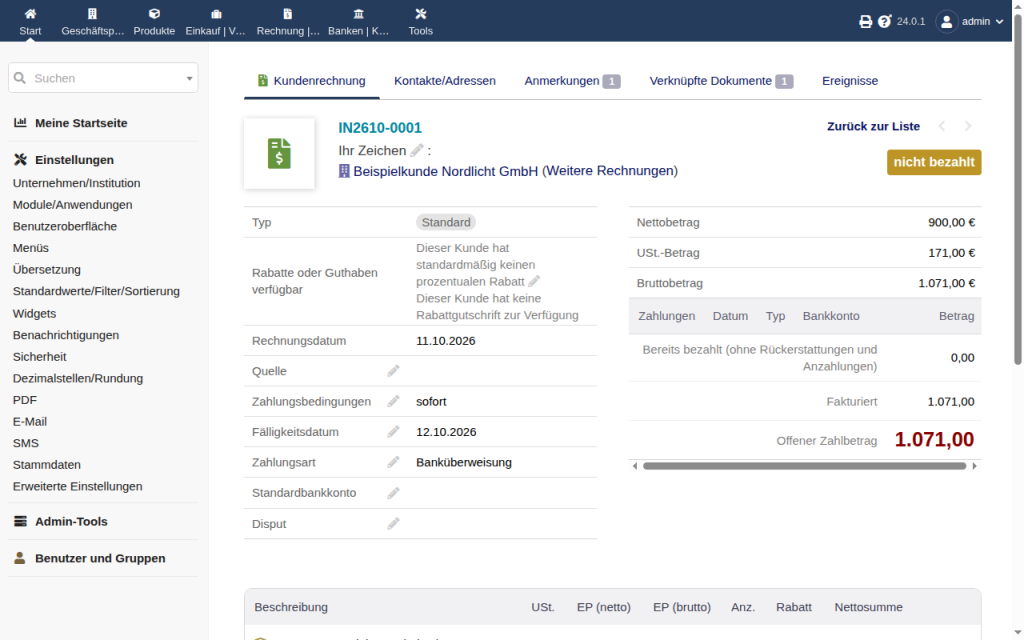Open the Einkauf briefcase icon
This screenshot has width=1024, height=640.
click(x=216, y=14)
